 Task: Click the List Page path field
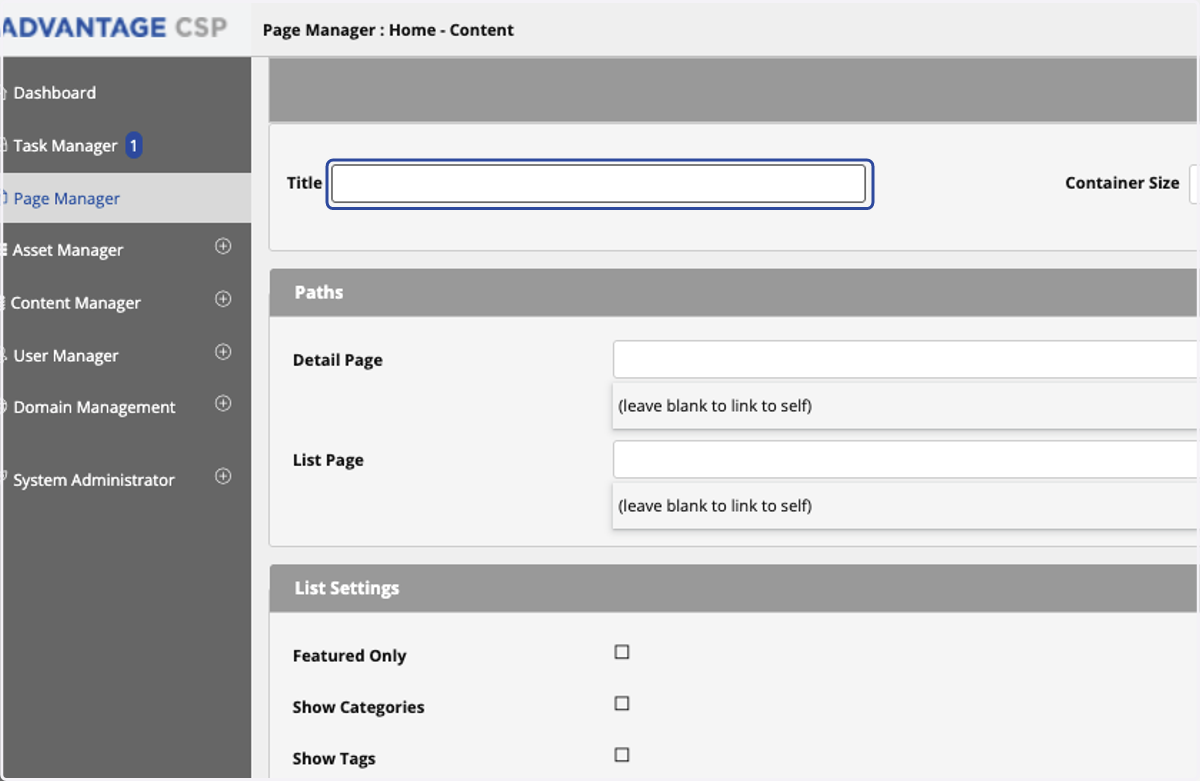coord(905,460)
